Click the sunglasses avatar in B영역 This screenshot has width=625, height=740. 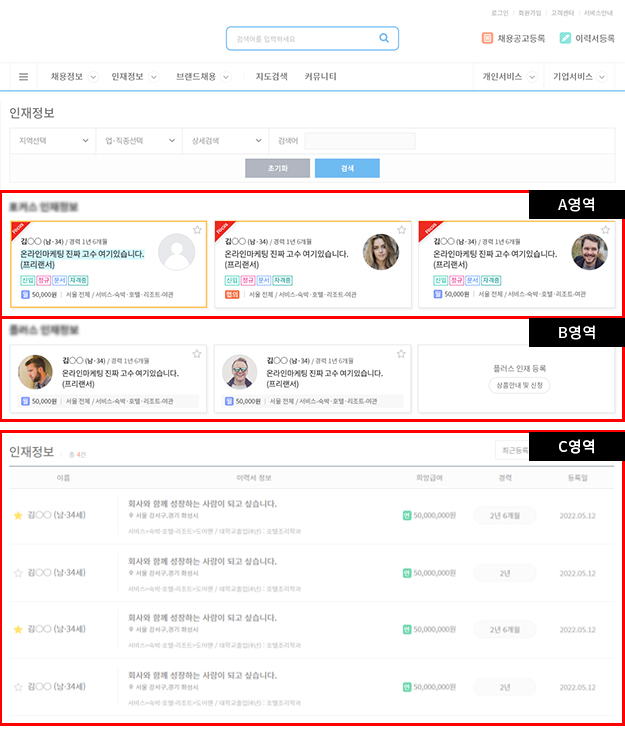point(240,372)
